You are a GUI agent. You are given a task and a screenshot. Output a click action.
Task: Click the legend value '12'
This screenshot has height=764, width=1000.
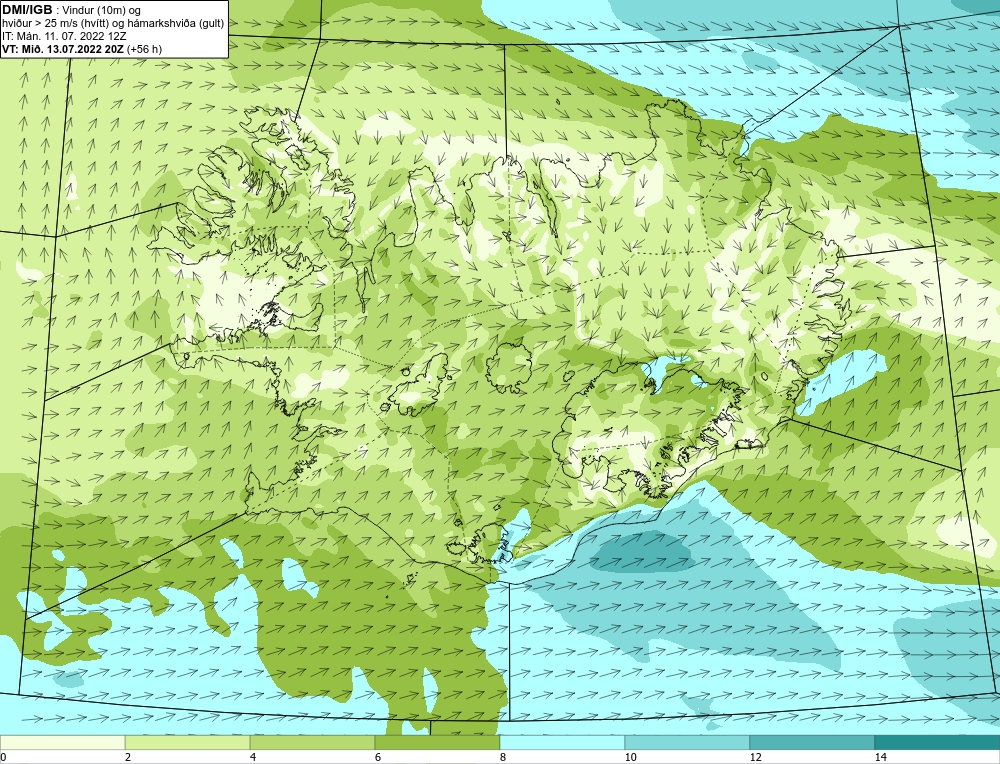tap(755, 757)
